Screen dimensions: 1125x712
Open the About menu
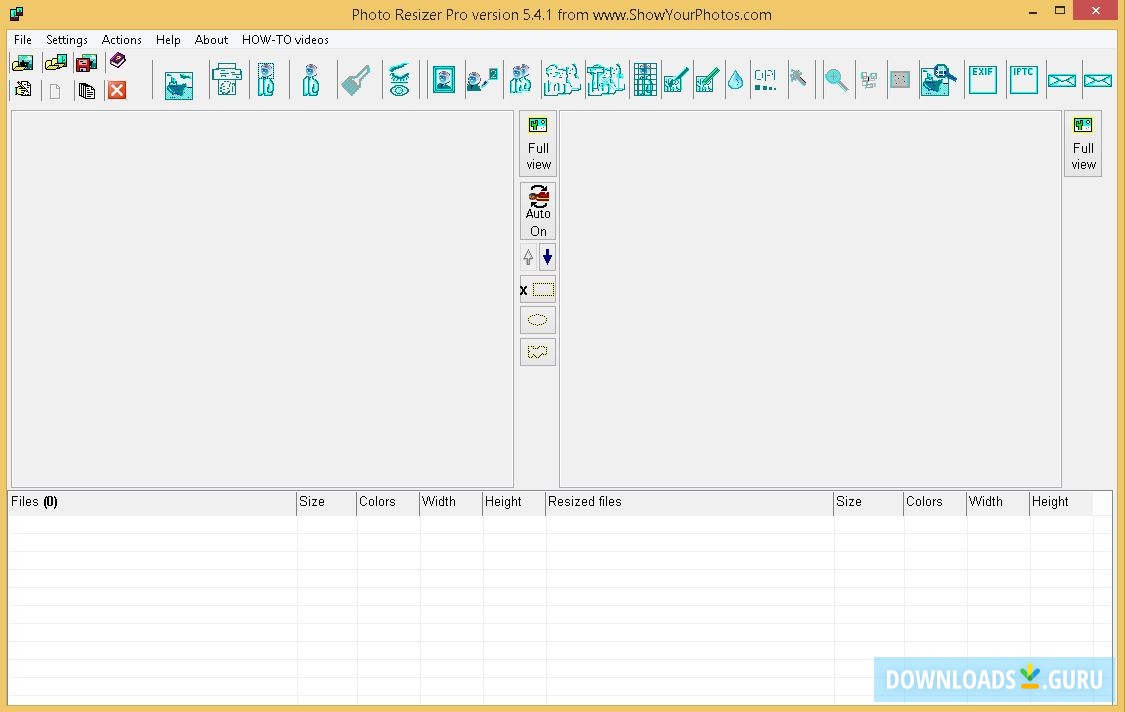click(211, 39)
